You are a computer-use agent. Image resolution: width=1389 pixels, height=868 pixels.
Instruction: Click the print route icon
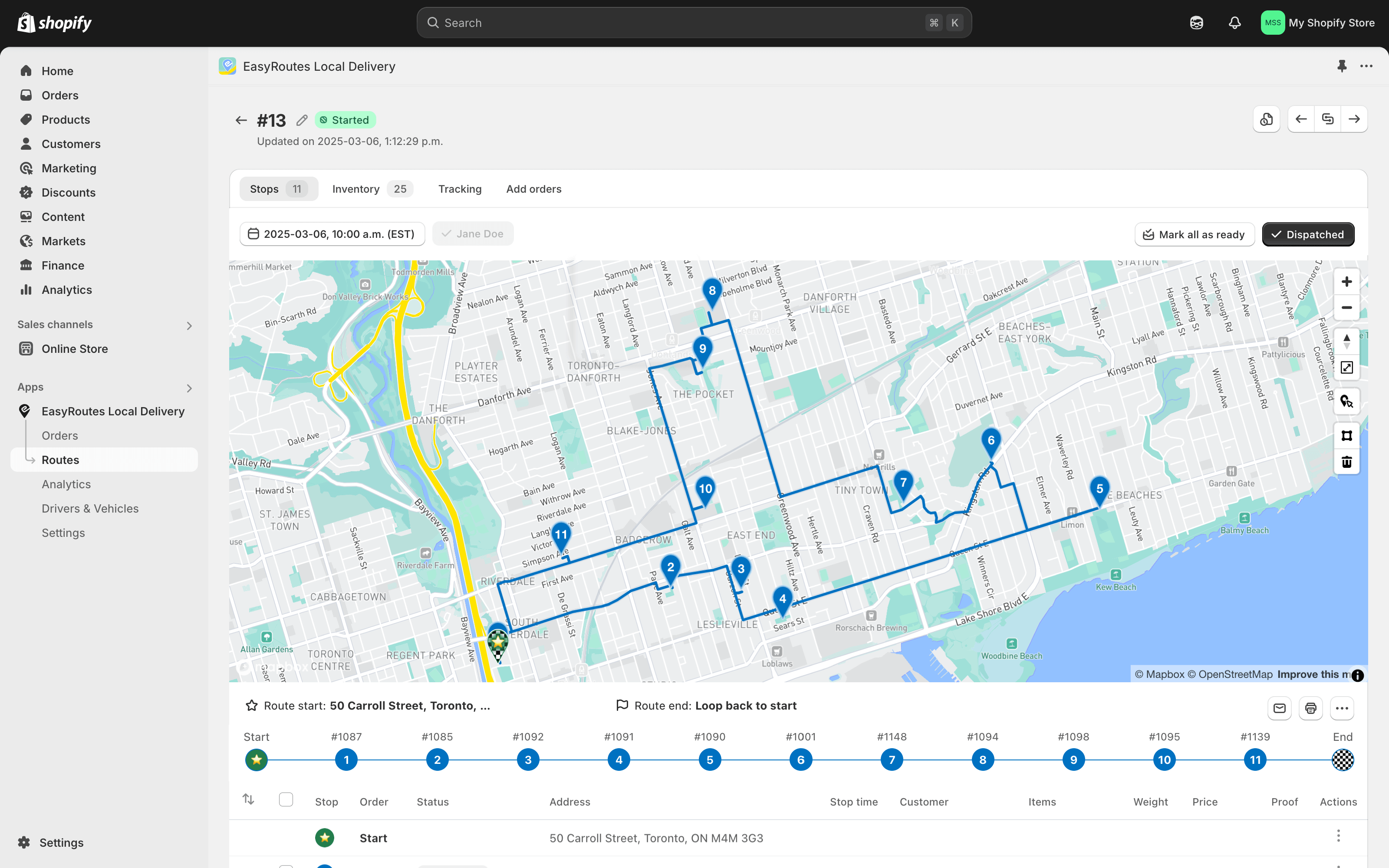[x=1310, y=708]
